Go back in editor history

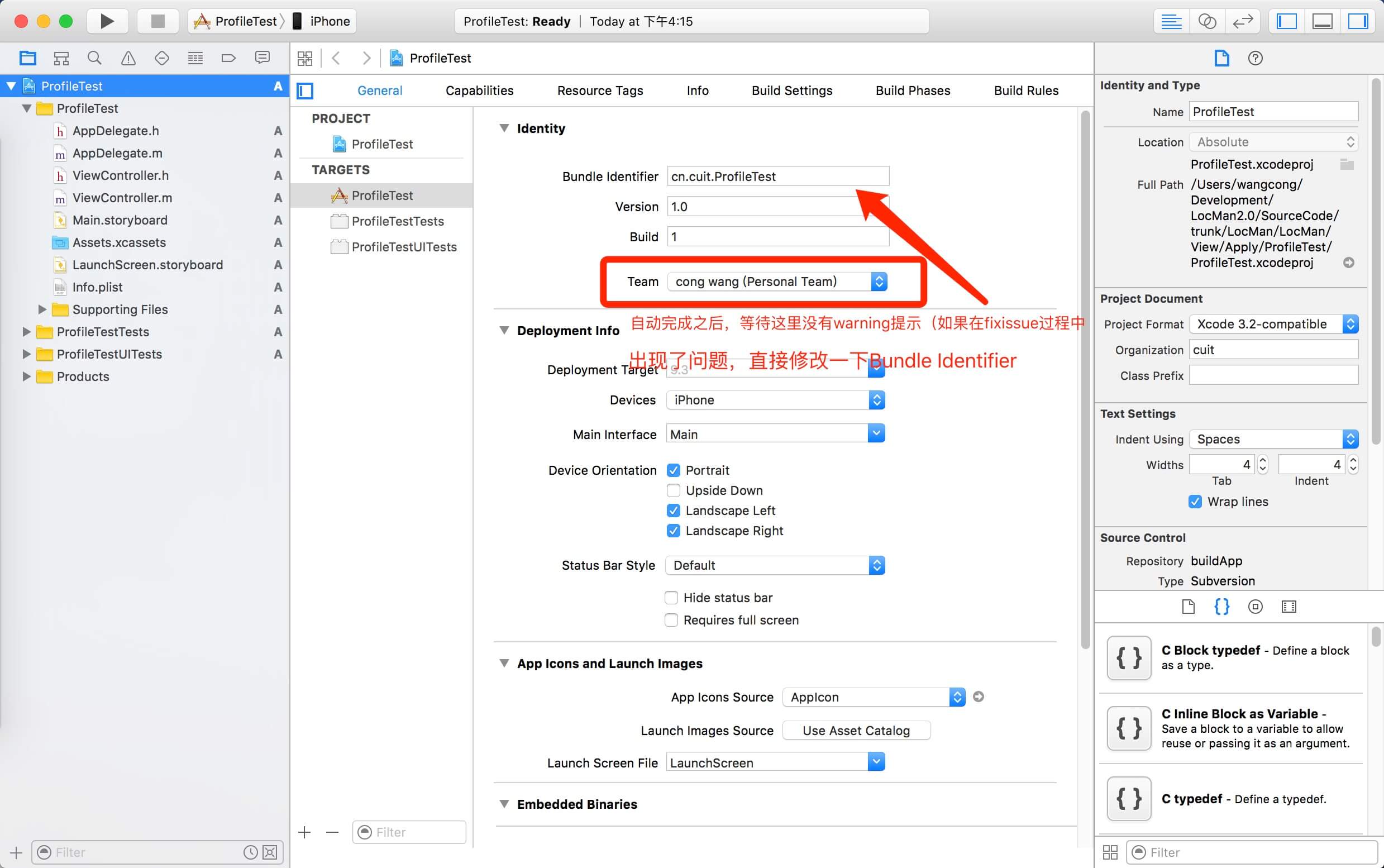point(336,58)
